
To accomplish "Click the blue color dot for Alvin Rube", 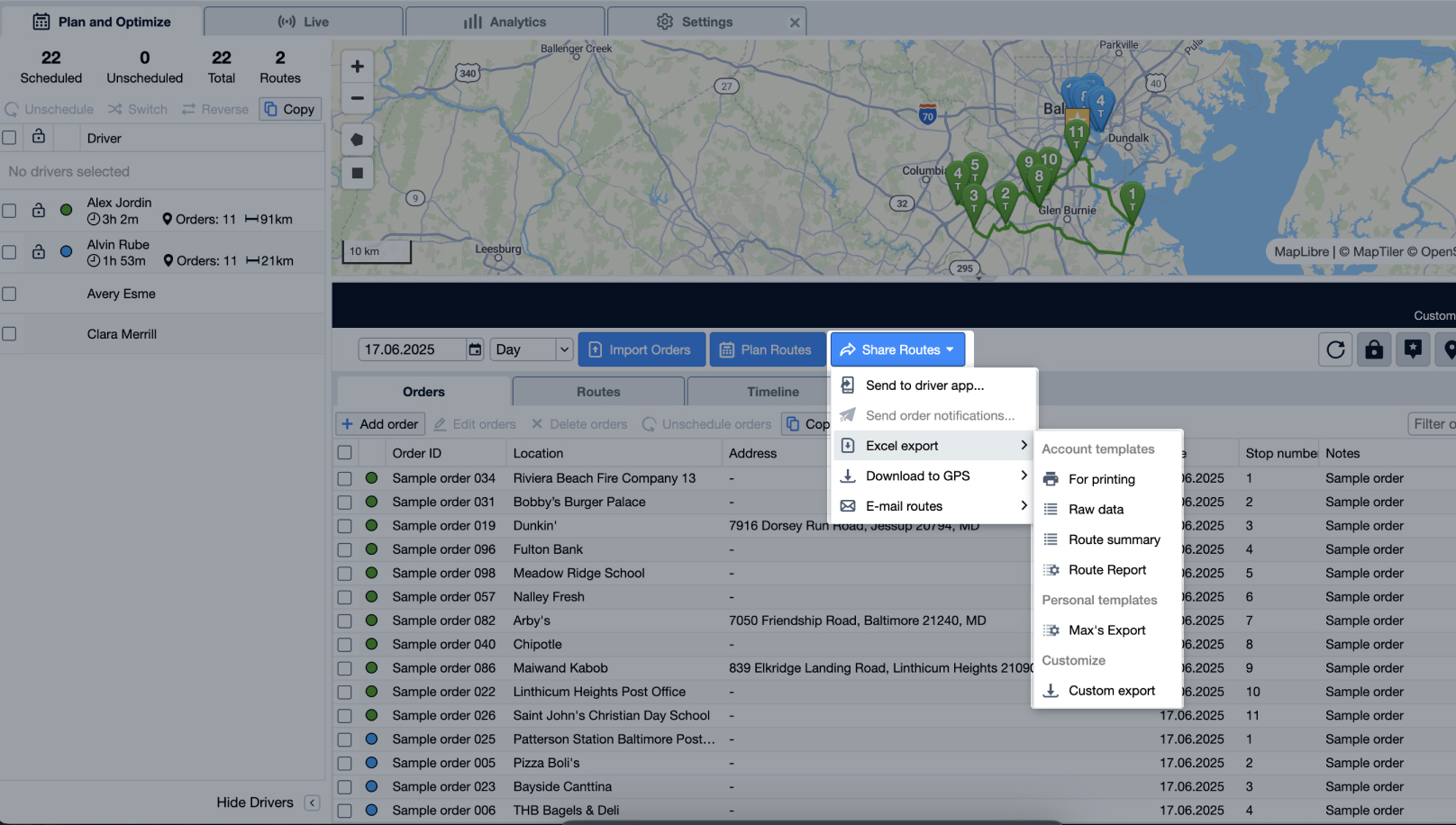I will pos(66,252).
